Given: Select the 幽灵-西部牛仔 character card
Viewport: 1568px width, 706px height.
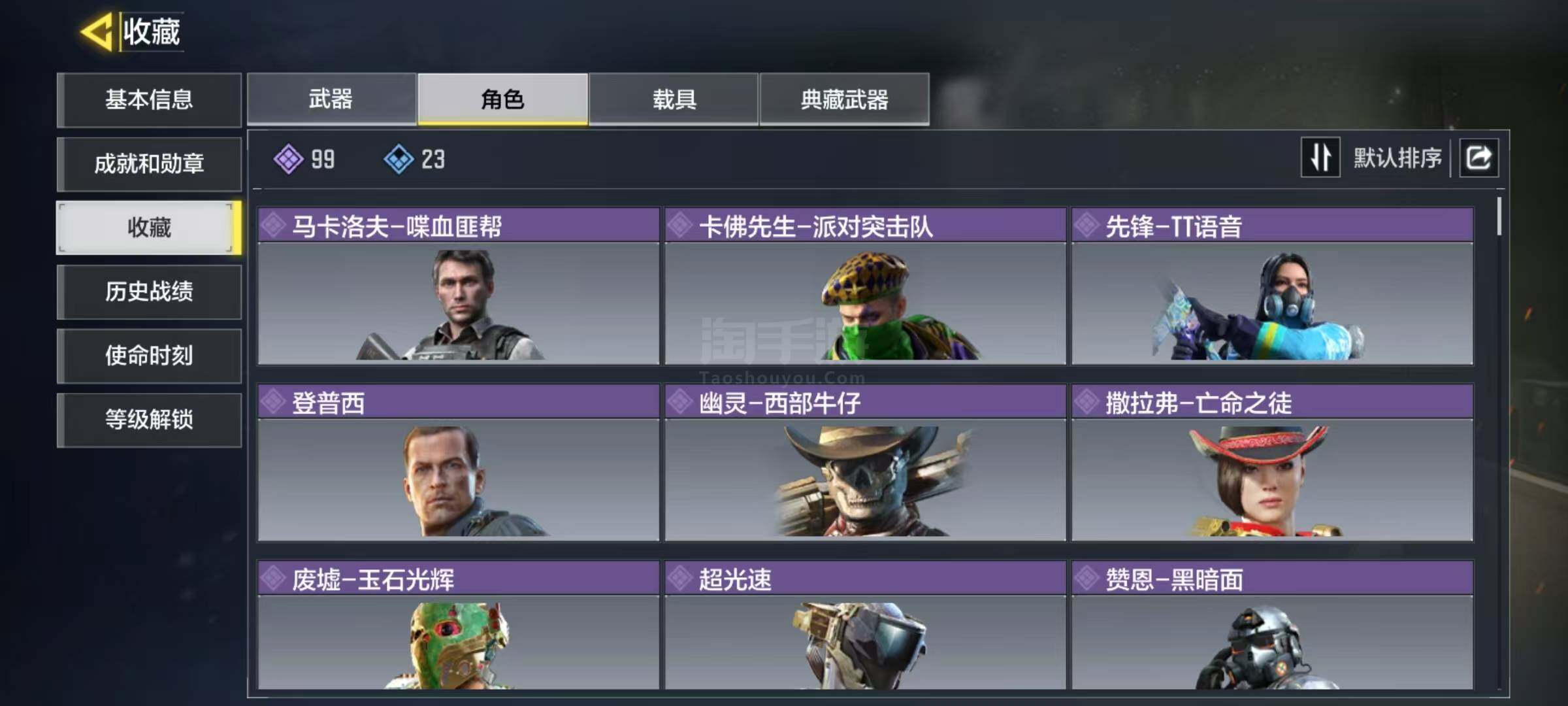Looking at the screenshot, I should (x=865, y=463).
